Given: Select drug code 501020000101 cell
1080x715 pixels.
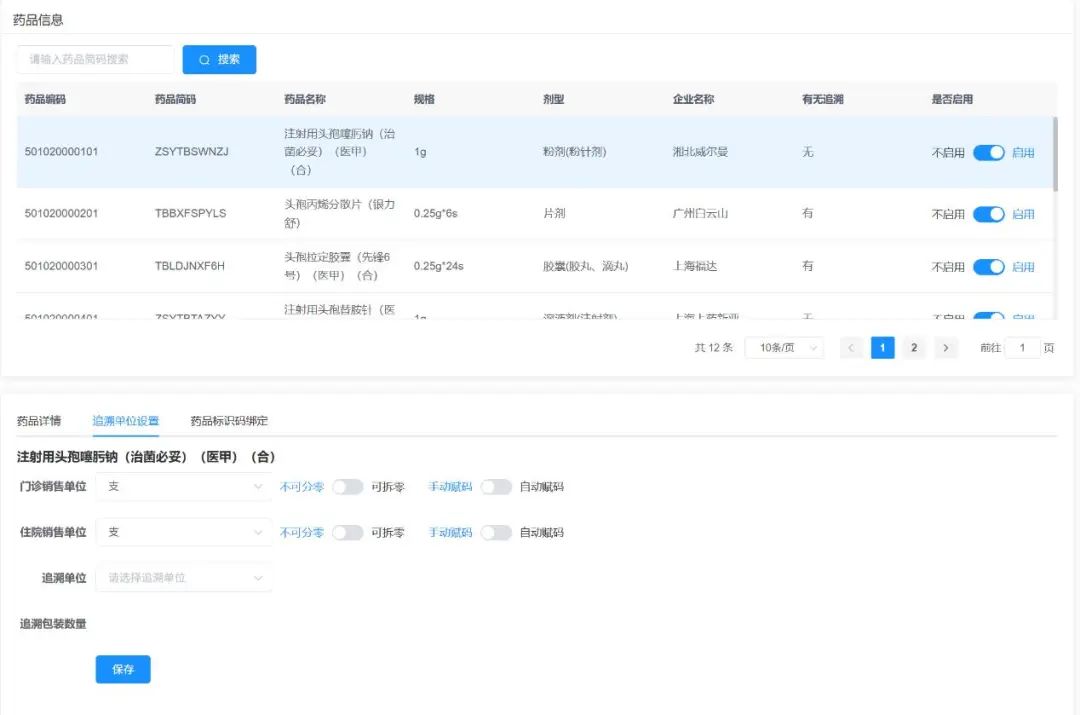Looking at the screenshot, I should pyautogui.click(x=61, y=152).
